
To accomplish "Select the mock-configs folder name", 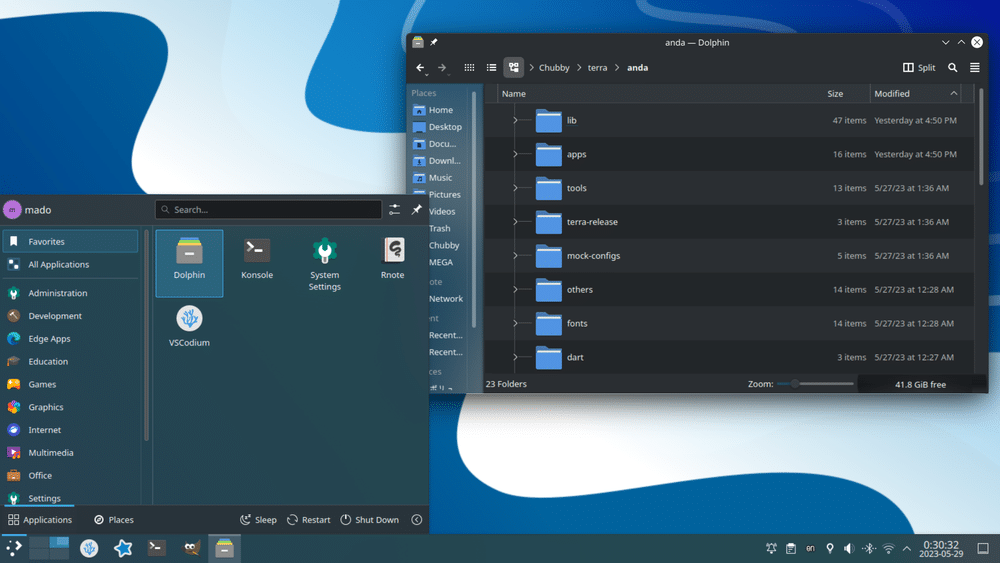I will pyautogui.click(x=593, y=256).
